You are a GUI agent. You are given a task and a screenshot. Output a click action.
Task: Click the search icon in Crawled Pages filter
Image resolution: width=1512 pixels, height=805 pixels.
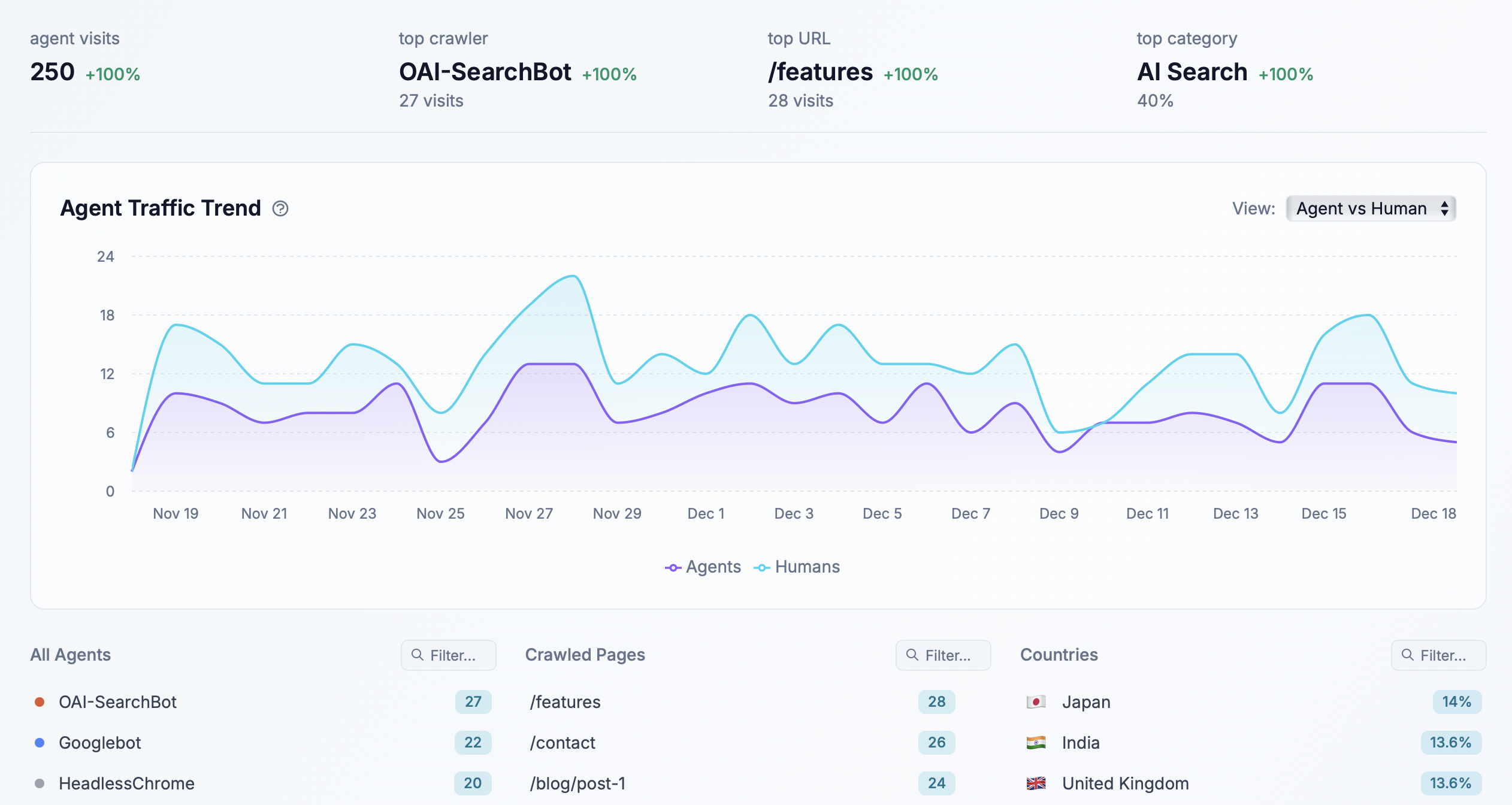coord(911,655)
